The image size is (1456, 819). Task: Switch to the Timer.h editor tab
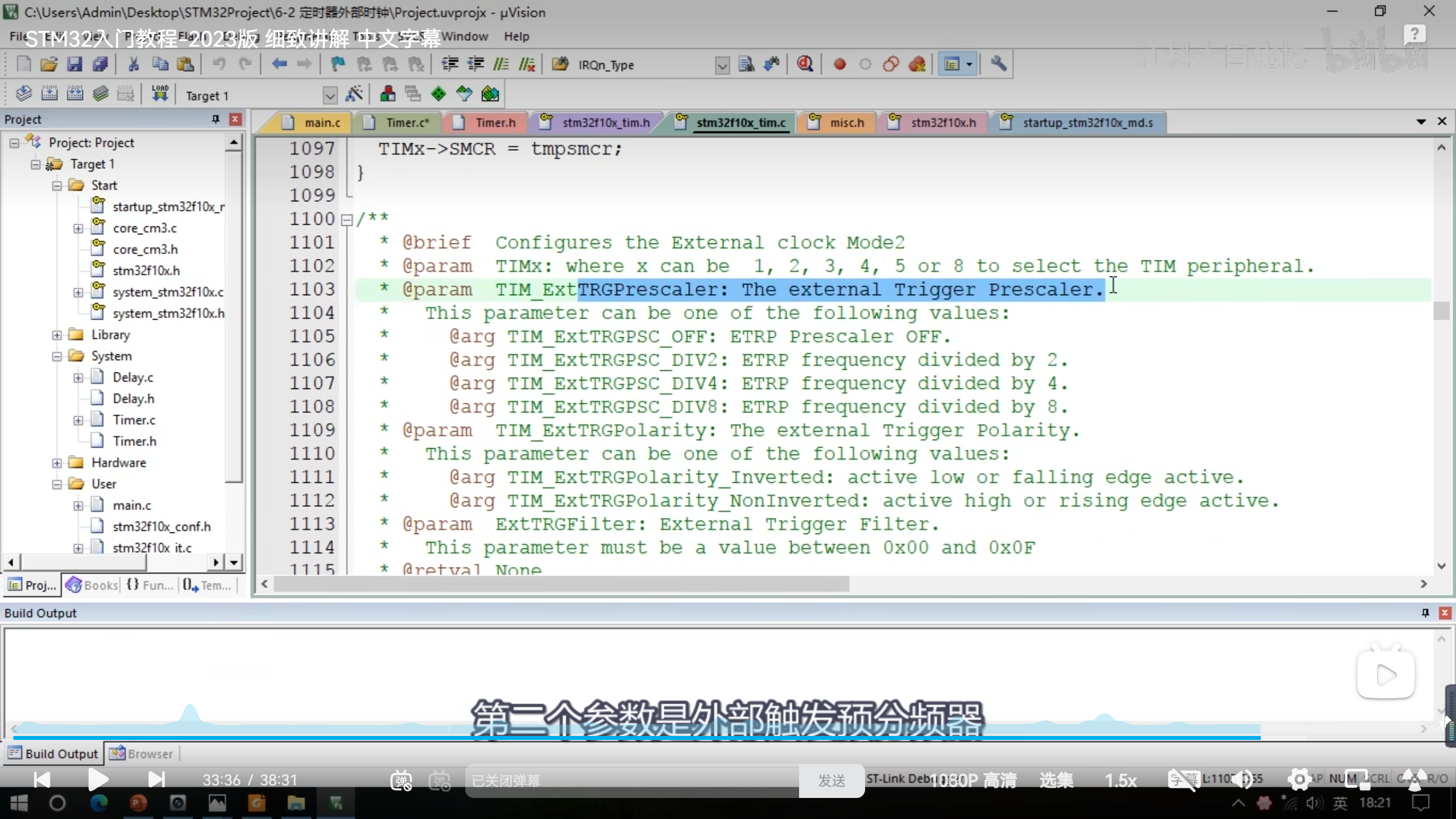(494, 122)
